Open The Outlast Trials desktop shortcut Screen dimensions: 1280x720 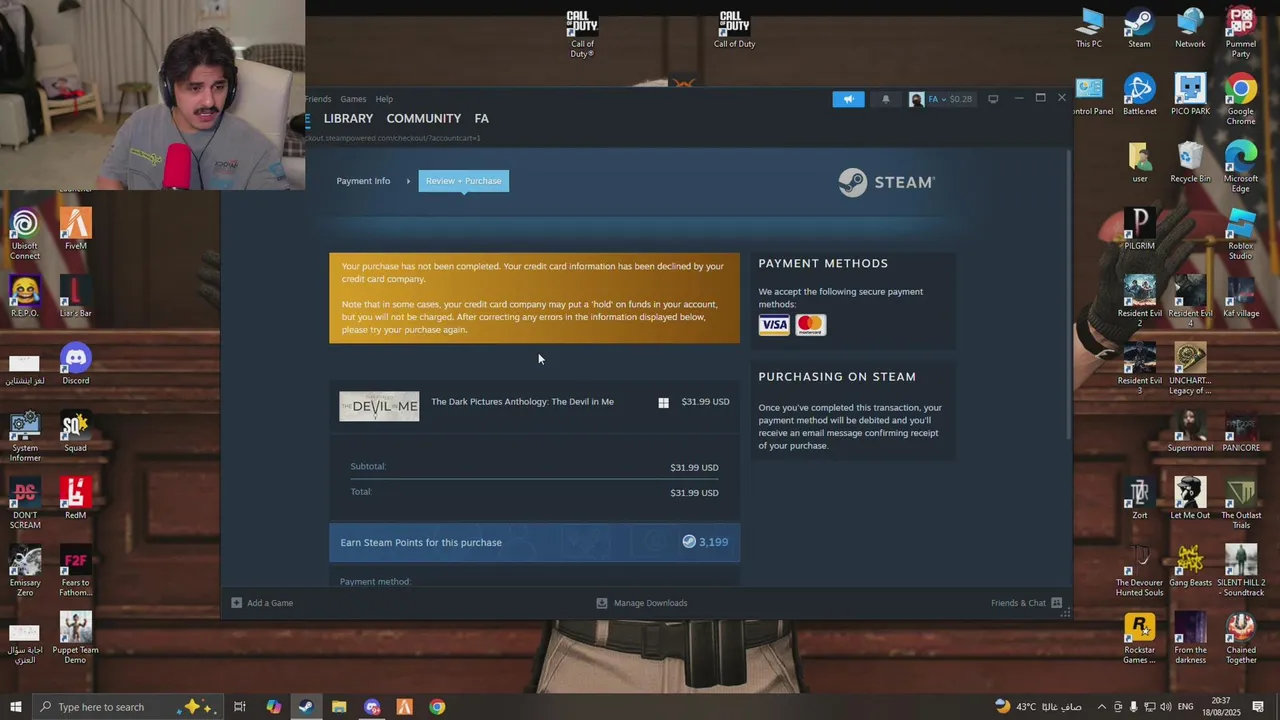click(1241, 503)
